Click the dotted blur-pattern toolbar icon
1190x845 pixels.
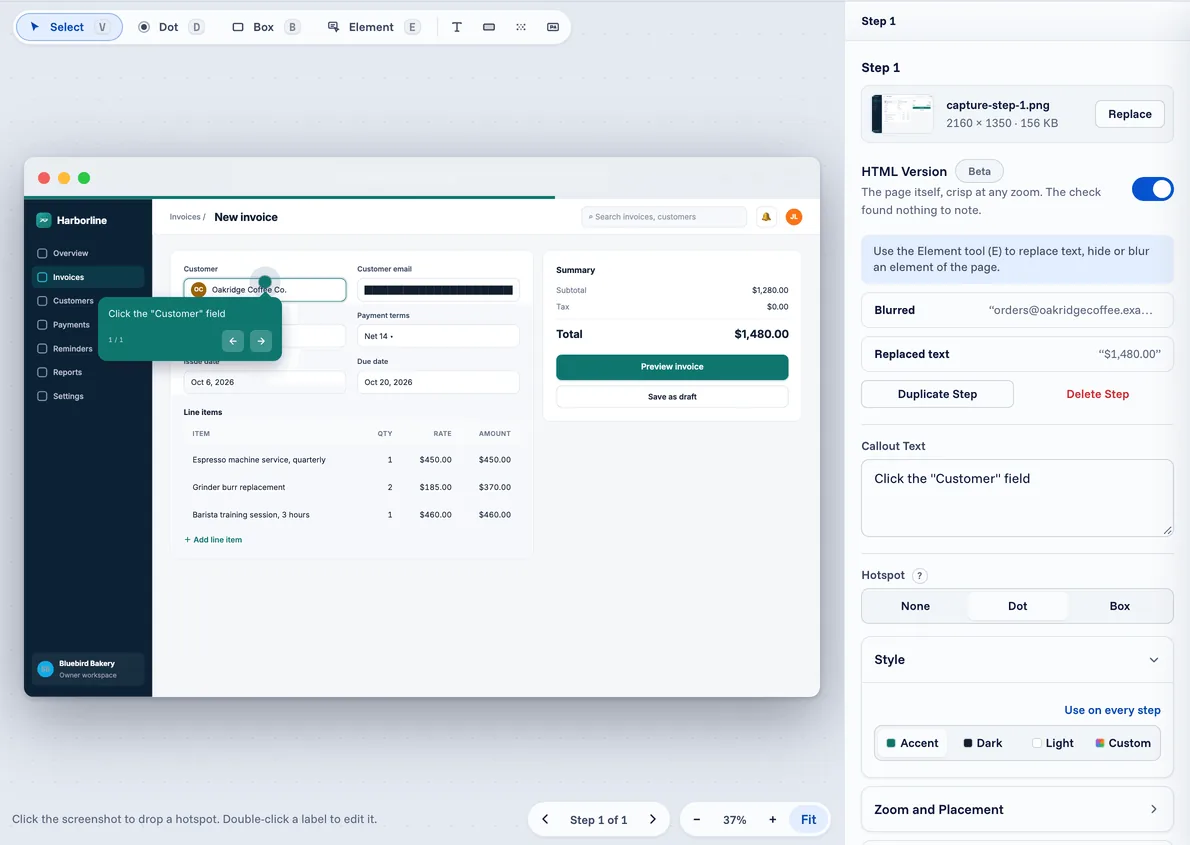521,27
